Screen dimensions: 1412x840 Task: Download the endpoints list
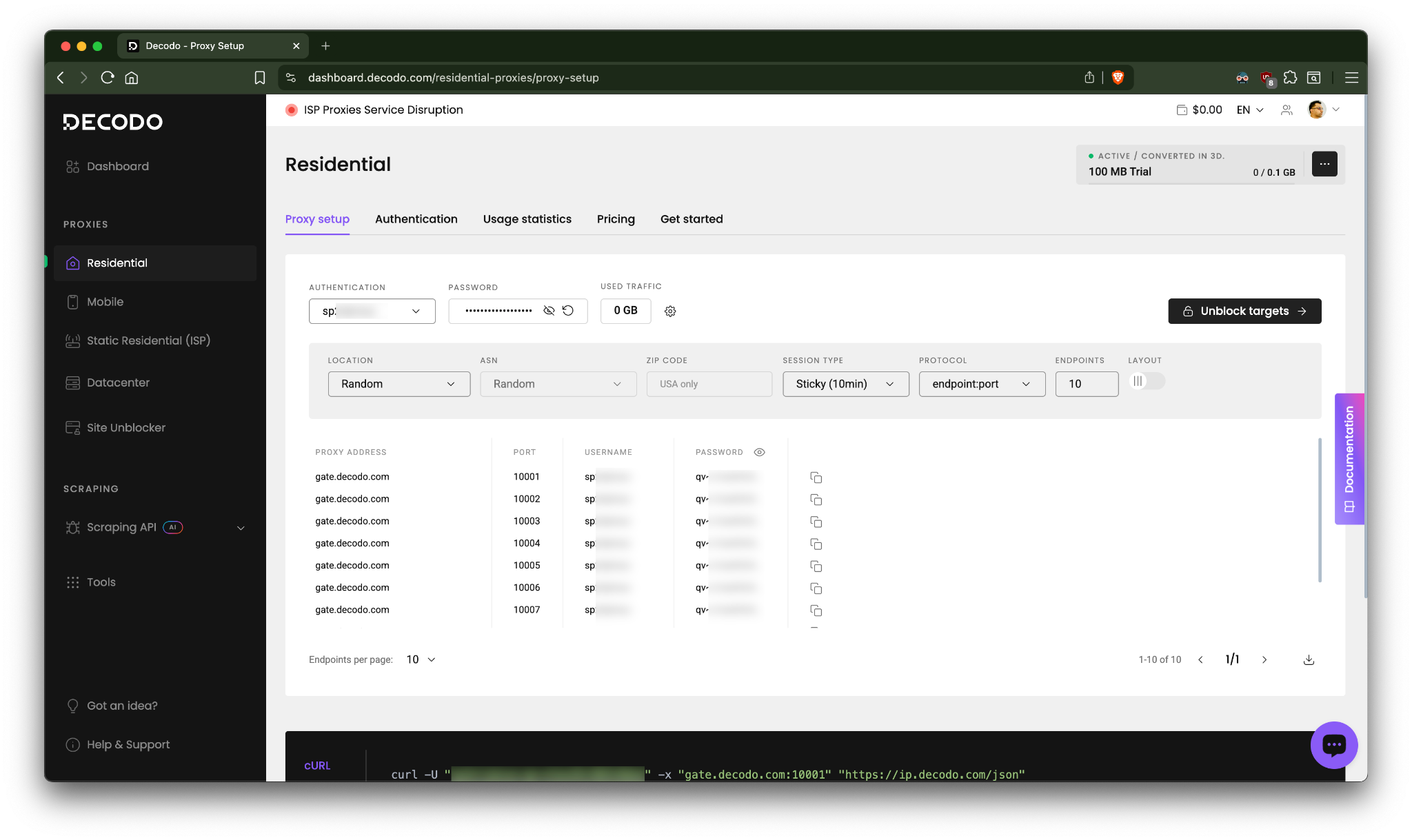pos(1309,660)
